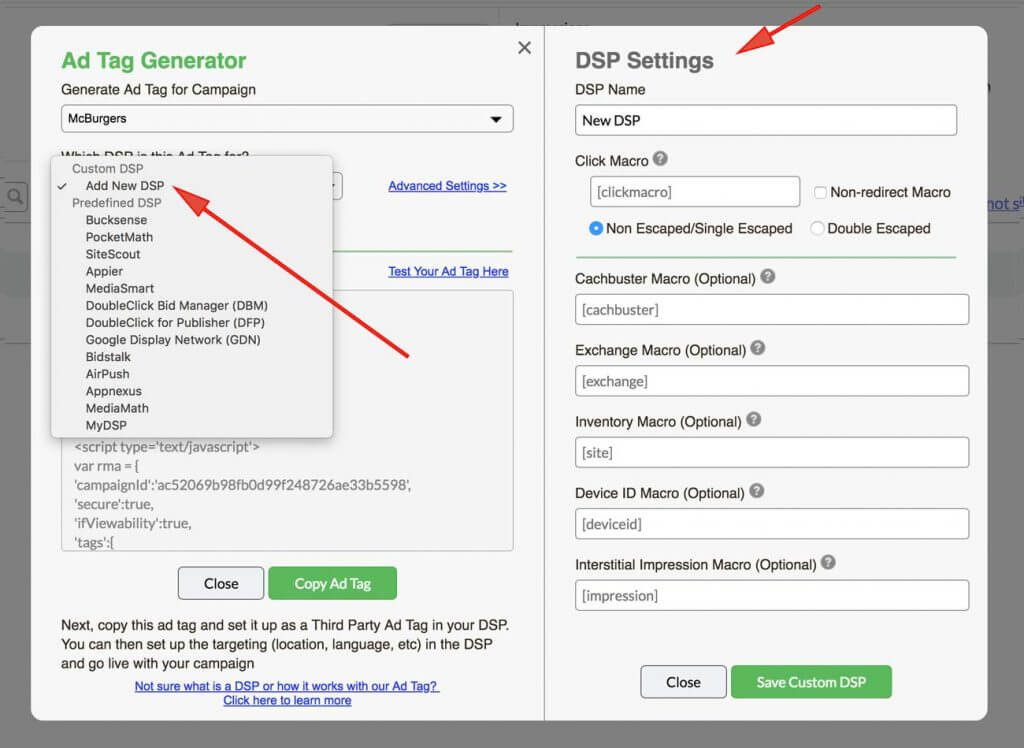This screenshot has height=748, width=1024.
Task: Enable the Non-redirect Macro checkbox
Action: tap(821, 192)
